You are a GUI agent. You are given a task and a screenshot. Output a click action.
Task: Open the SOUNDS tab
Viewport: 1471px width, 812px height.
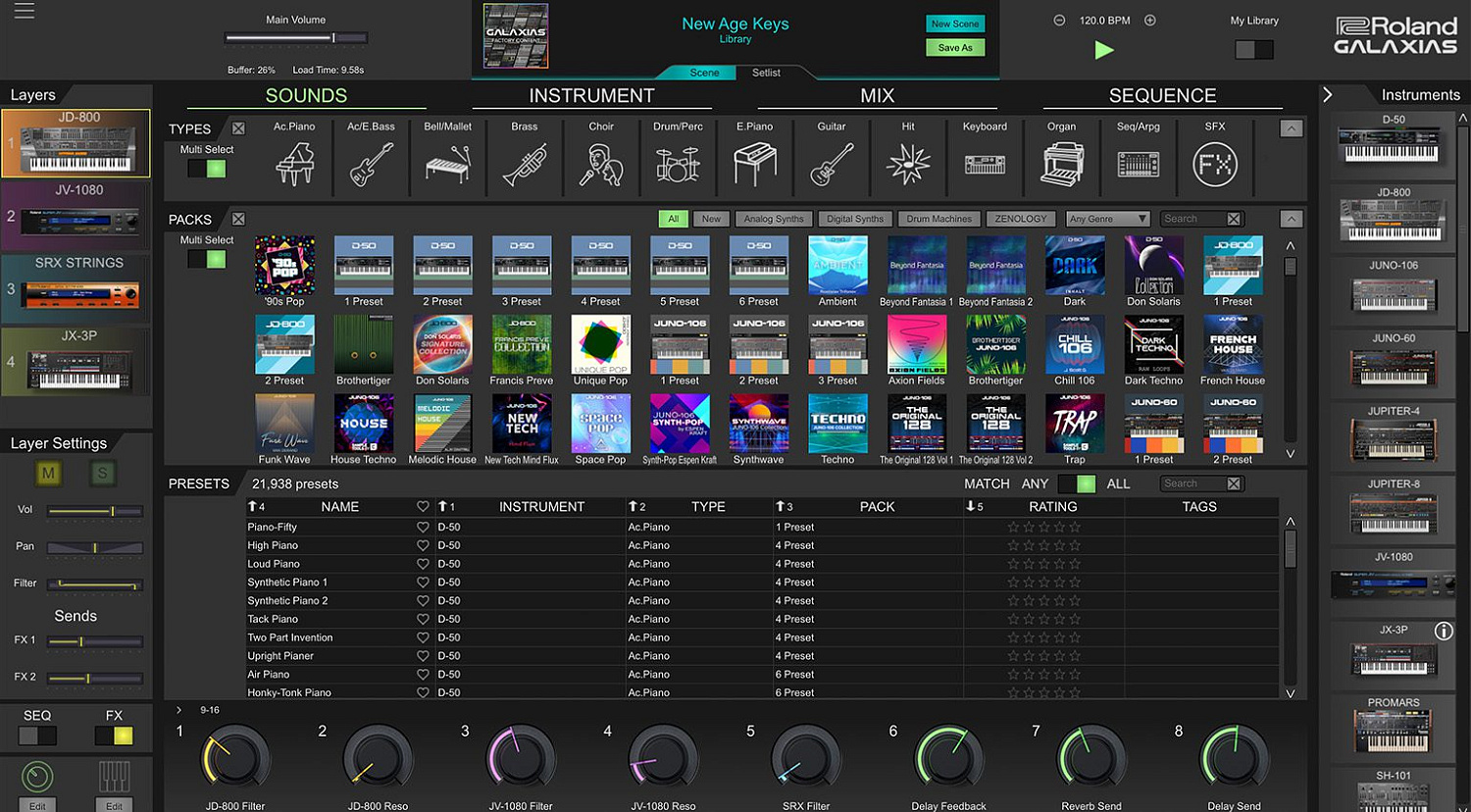pos(306,95)
